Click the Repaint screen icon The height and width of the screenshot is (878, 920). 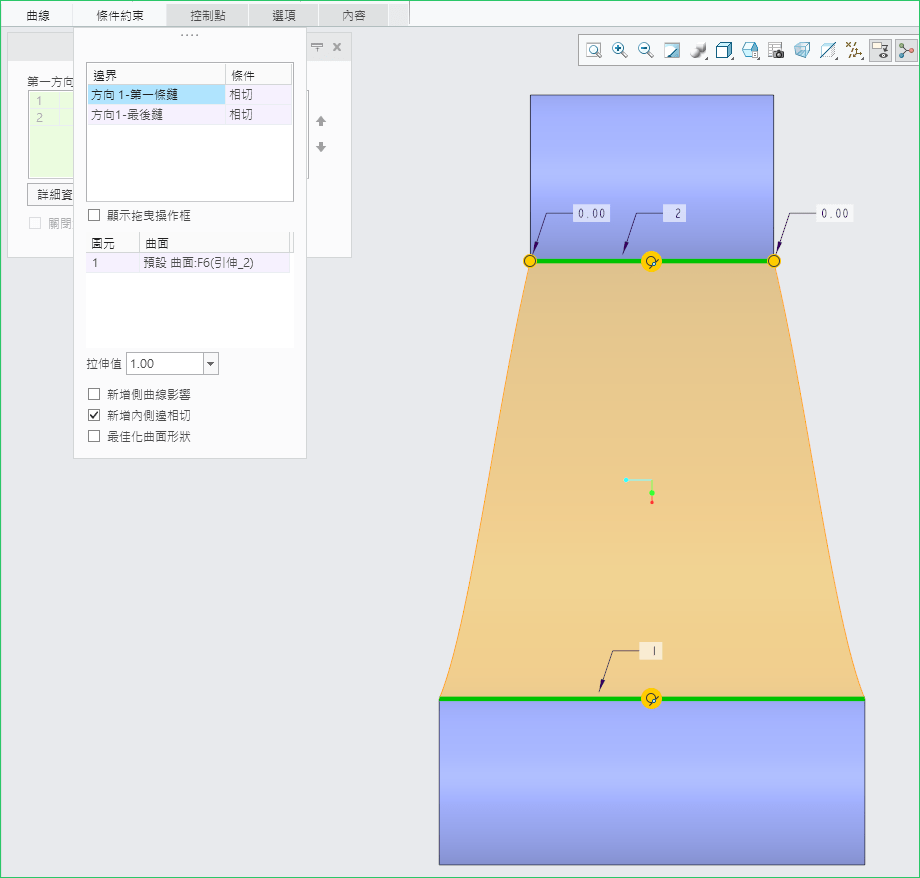pos(672,50)
